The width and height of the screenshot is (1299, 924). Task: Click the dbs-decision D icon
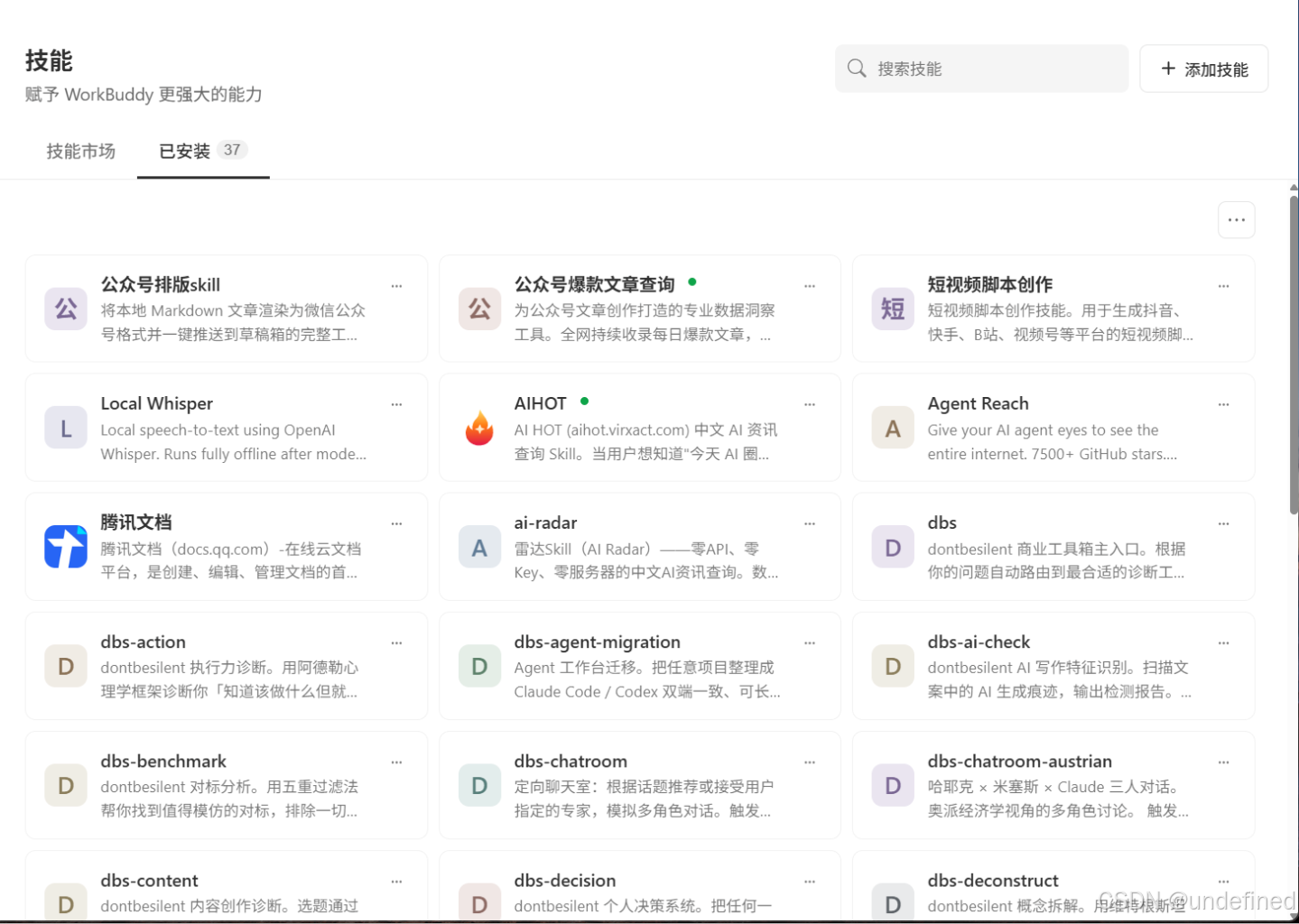[479, 902]
